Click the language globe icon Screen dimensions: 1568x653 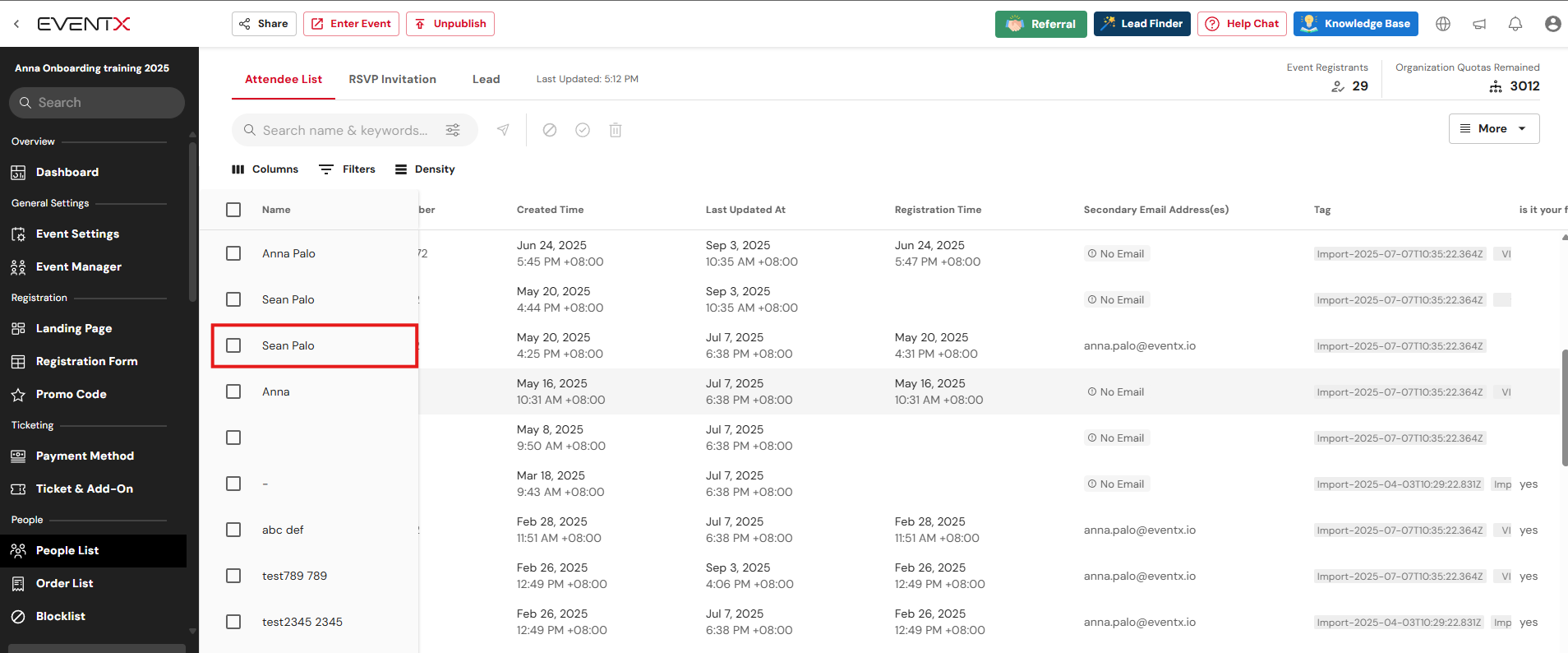click(x=1443, y=24)
